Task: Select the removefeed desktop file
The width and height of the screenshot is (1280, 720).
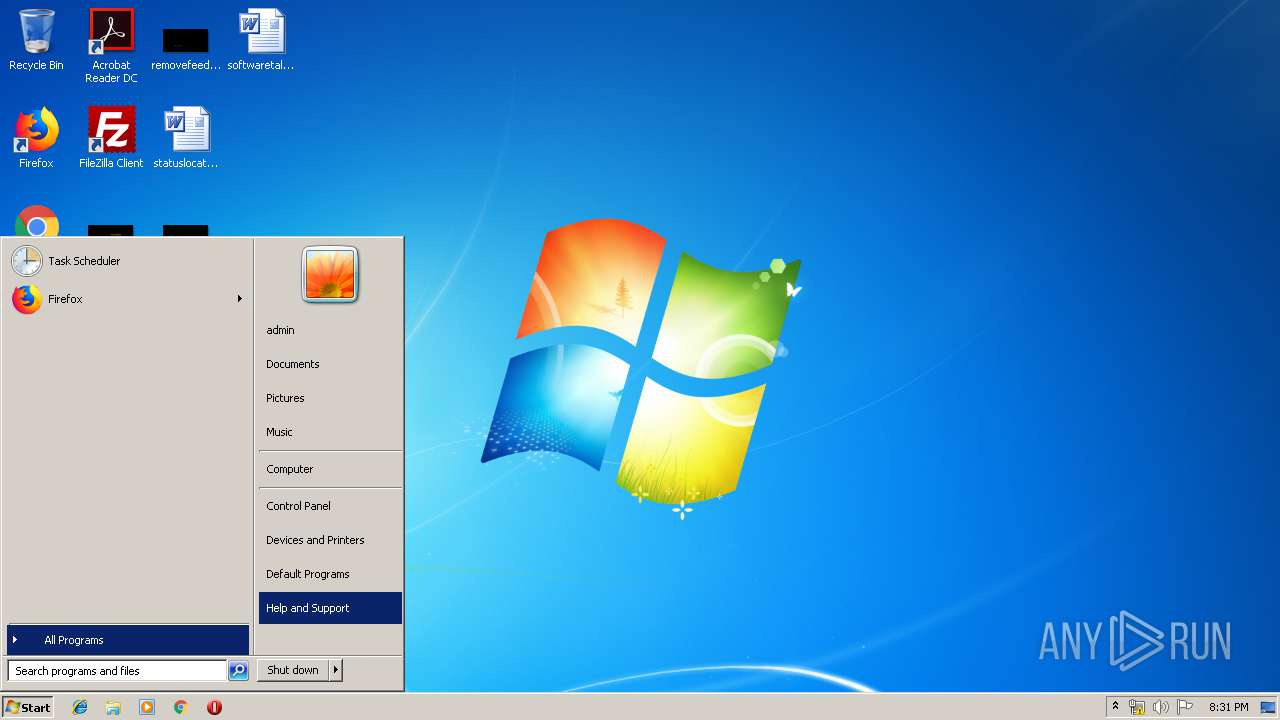Action: [186, 48]
